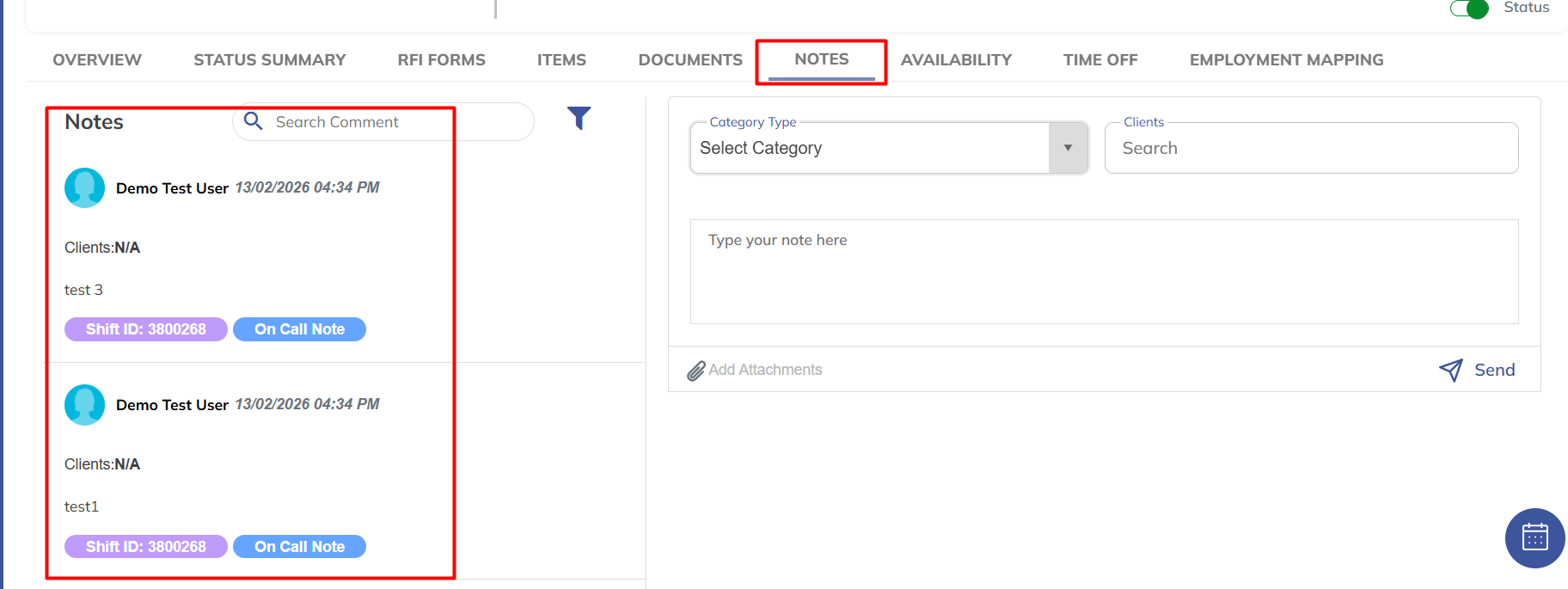Image resolution: width=1568 pixels, height=589 pixels.
Task: Open the Documents tab
Action: click(689, 60)
